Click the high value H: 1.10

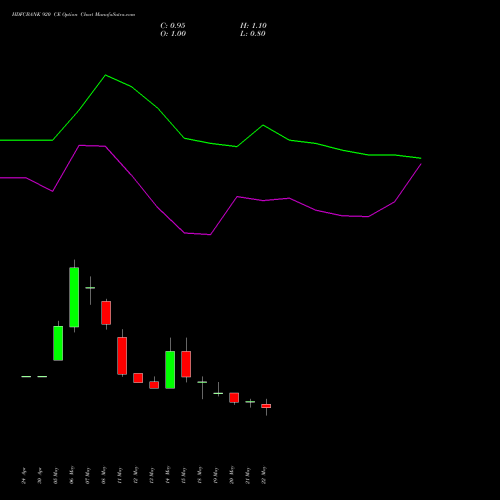coord(253,26)
